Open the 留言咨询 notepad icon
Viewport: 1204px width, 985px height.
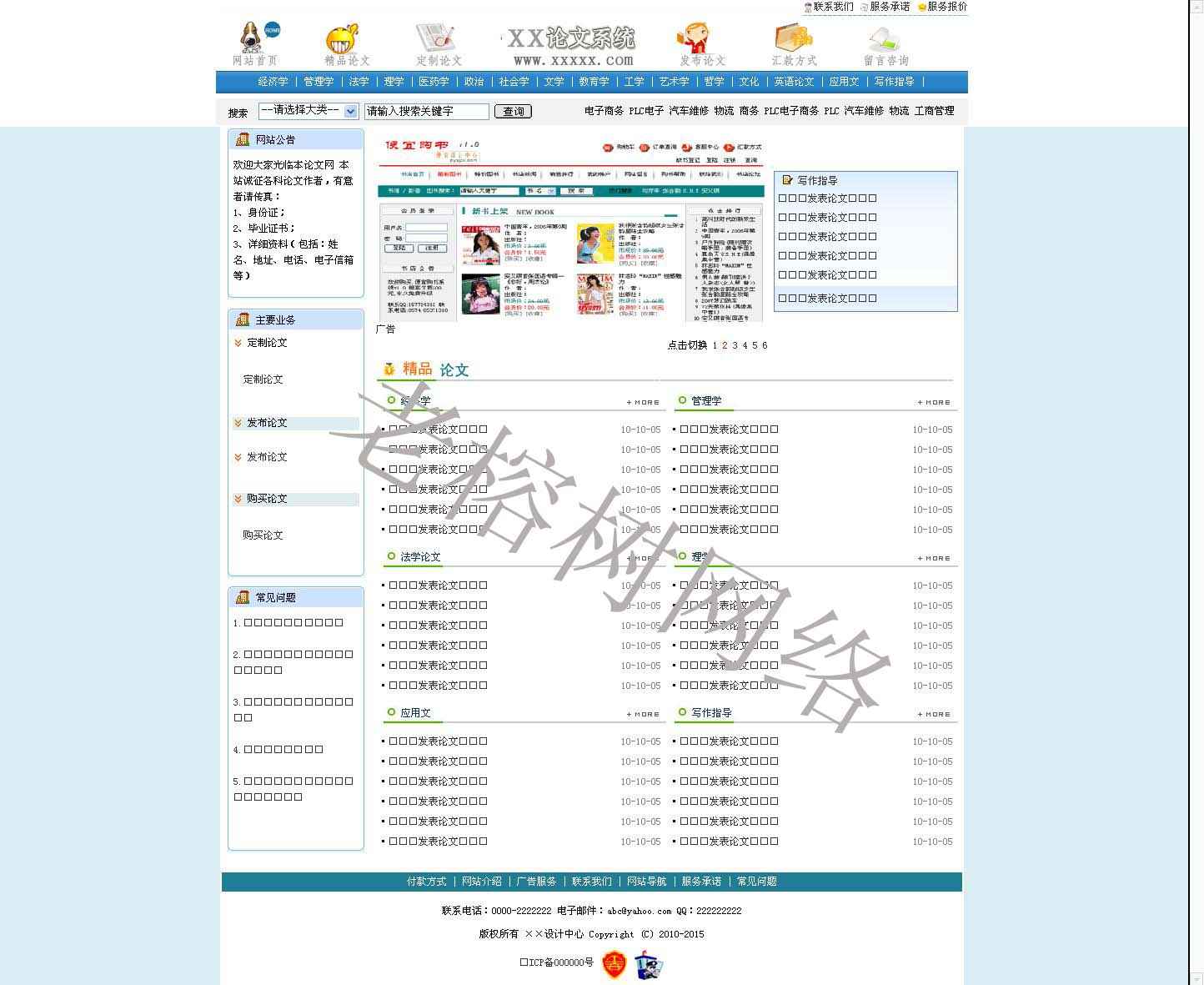point(884,39)
